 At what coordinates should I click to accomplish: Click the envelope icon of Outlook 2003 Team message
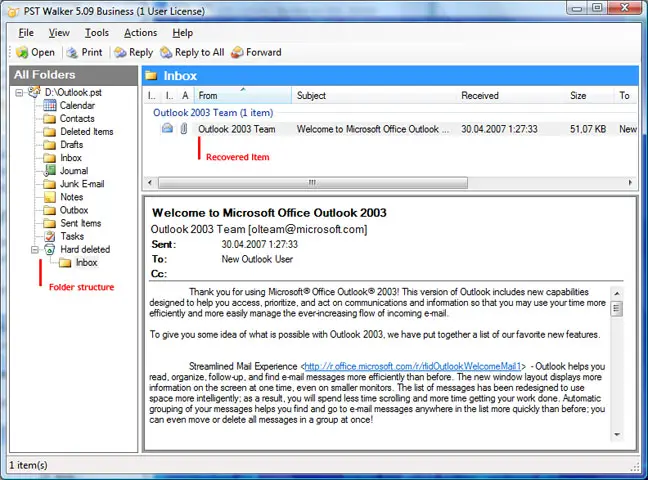click(x=167, y=129)
